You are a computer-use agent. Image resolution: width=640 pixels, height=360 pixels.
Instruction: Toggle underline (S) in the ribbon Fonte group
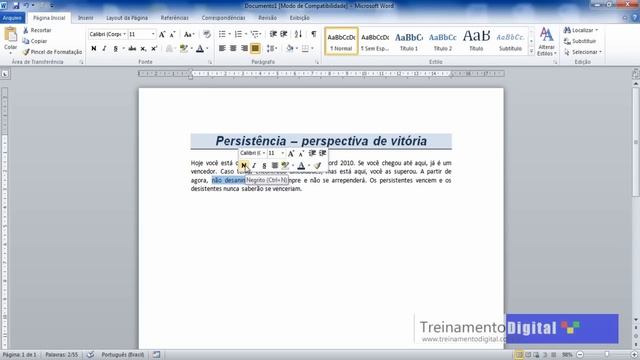[x=116, y=49]
